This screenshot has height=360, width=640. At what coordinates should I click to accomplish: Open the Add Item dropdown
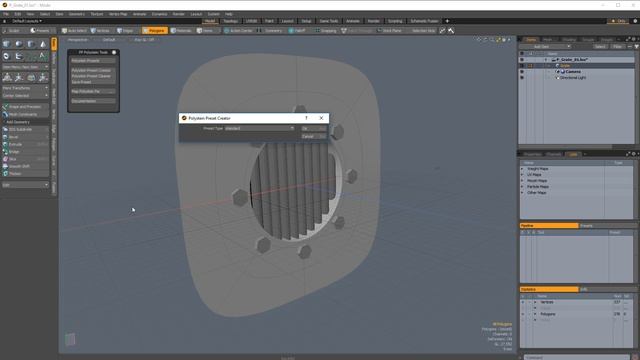point(544,47)
